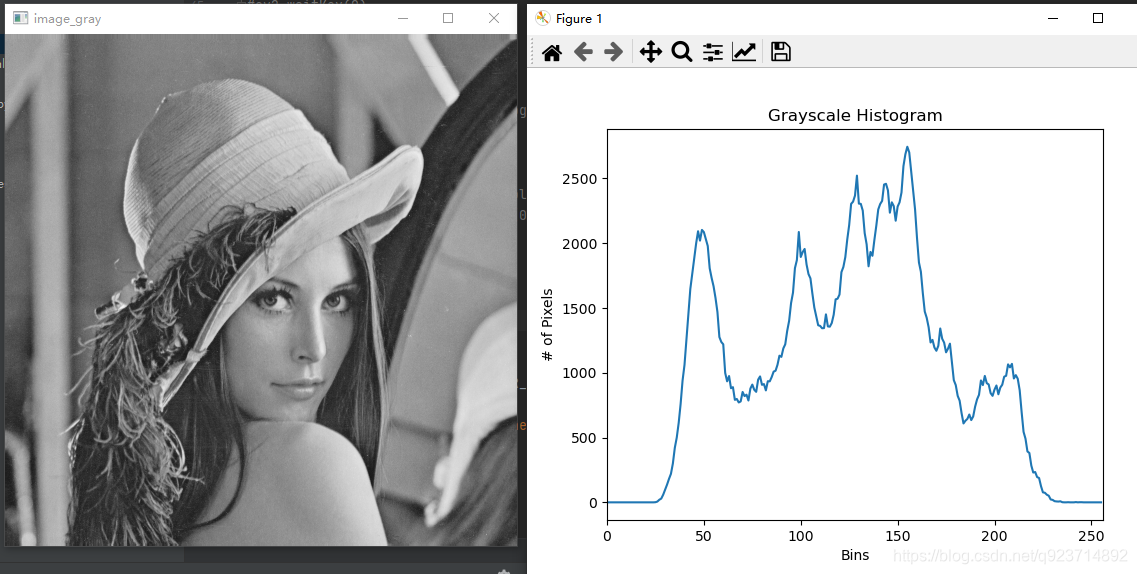Click the Grayscale Histogram plot title
1137x574 pixels.
click(x=855, y=115)
